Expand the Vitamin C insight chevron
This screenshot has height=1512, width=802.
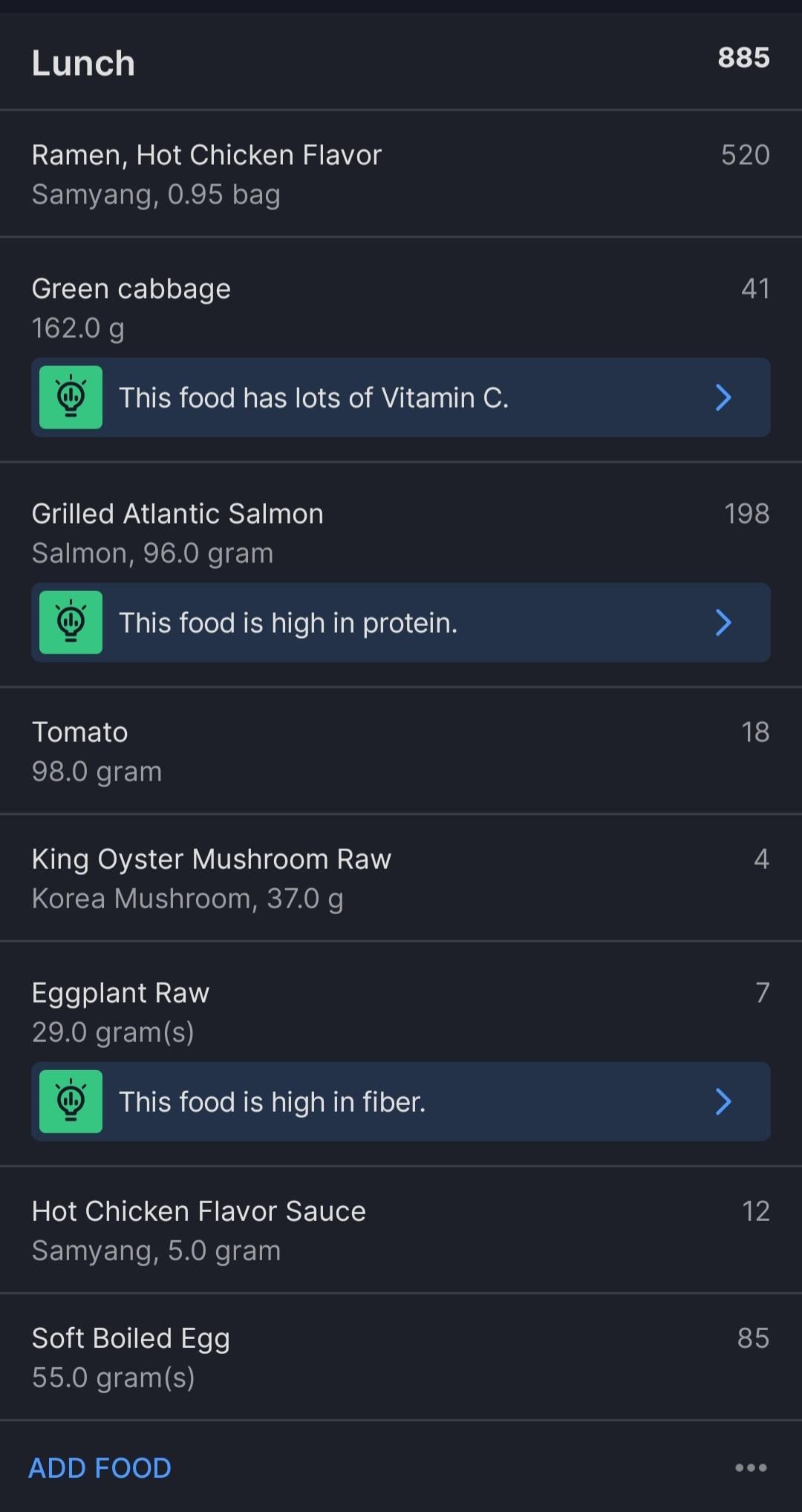(x=723, y=397)
